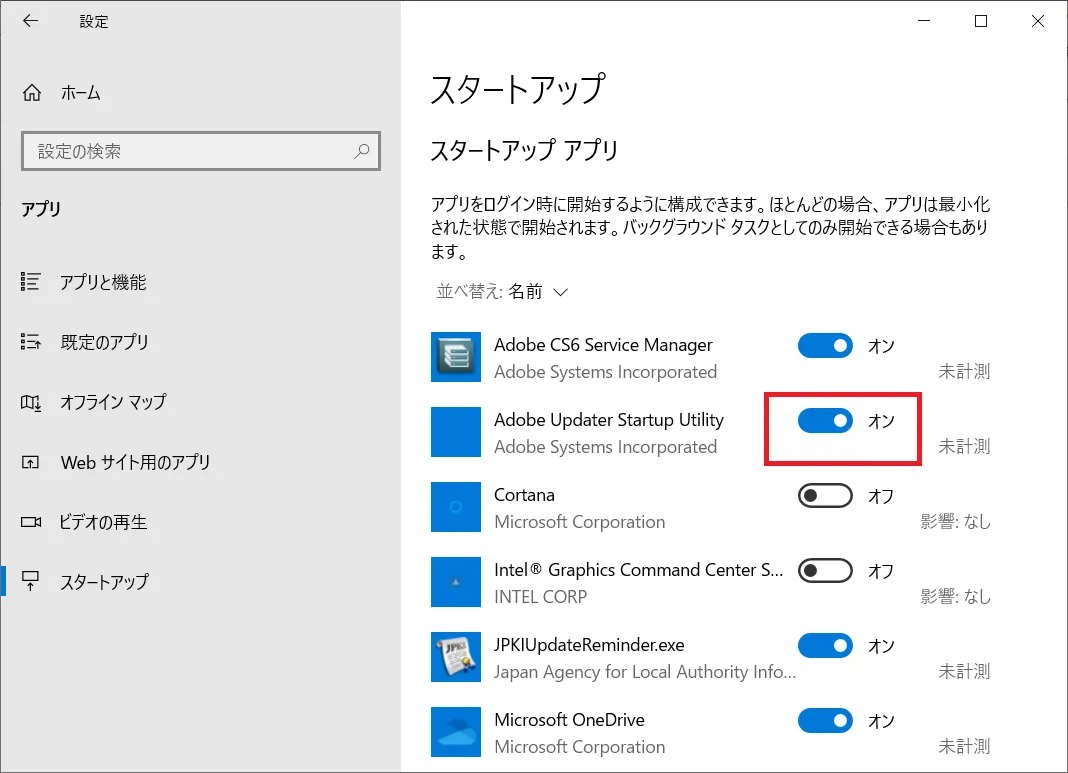Click the JPKIUpdateReminder.exe name
Viewport: 1068px width, 773px height.
coord(589,645)
